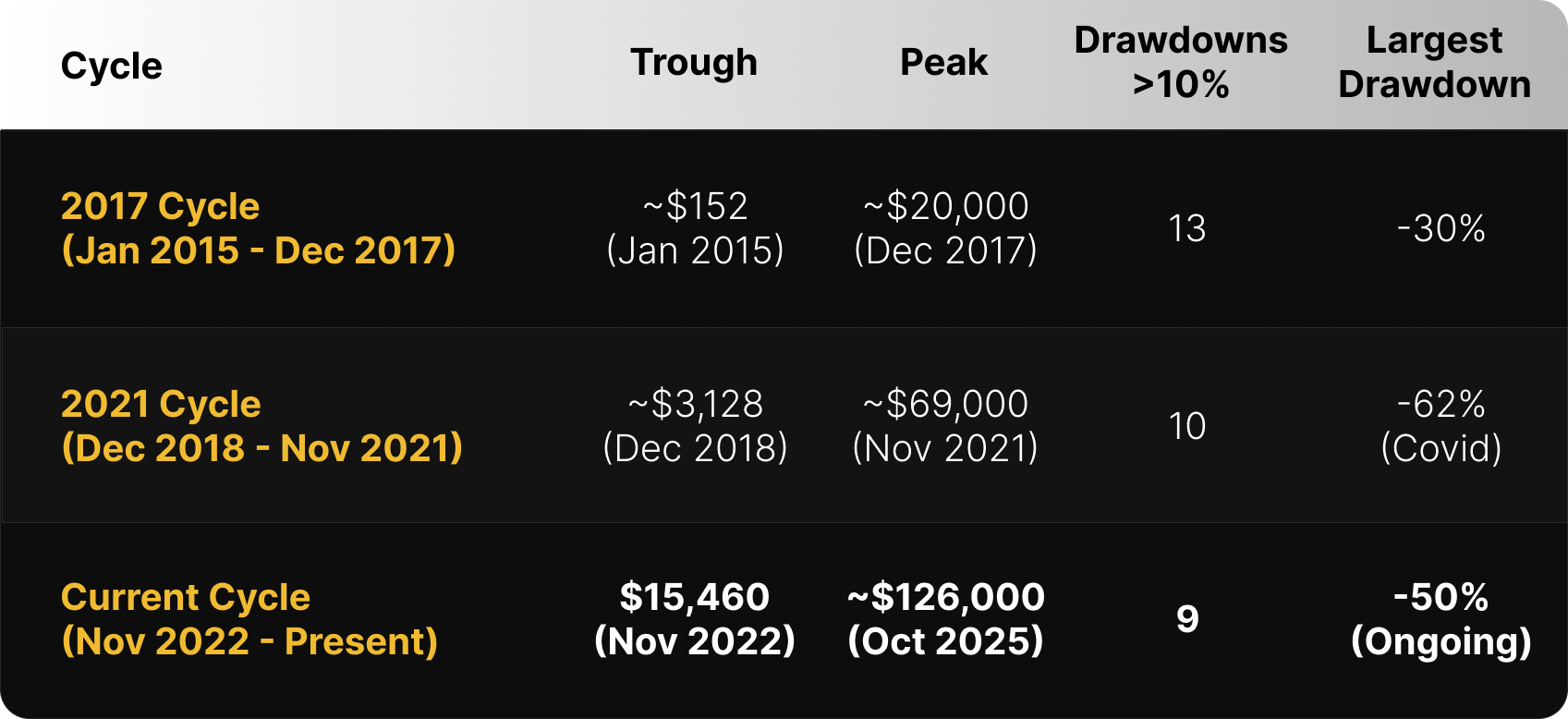
Task: Click the -30% largest drawdown cell
Action: [1440, 228]
